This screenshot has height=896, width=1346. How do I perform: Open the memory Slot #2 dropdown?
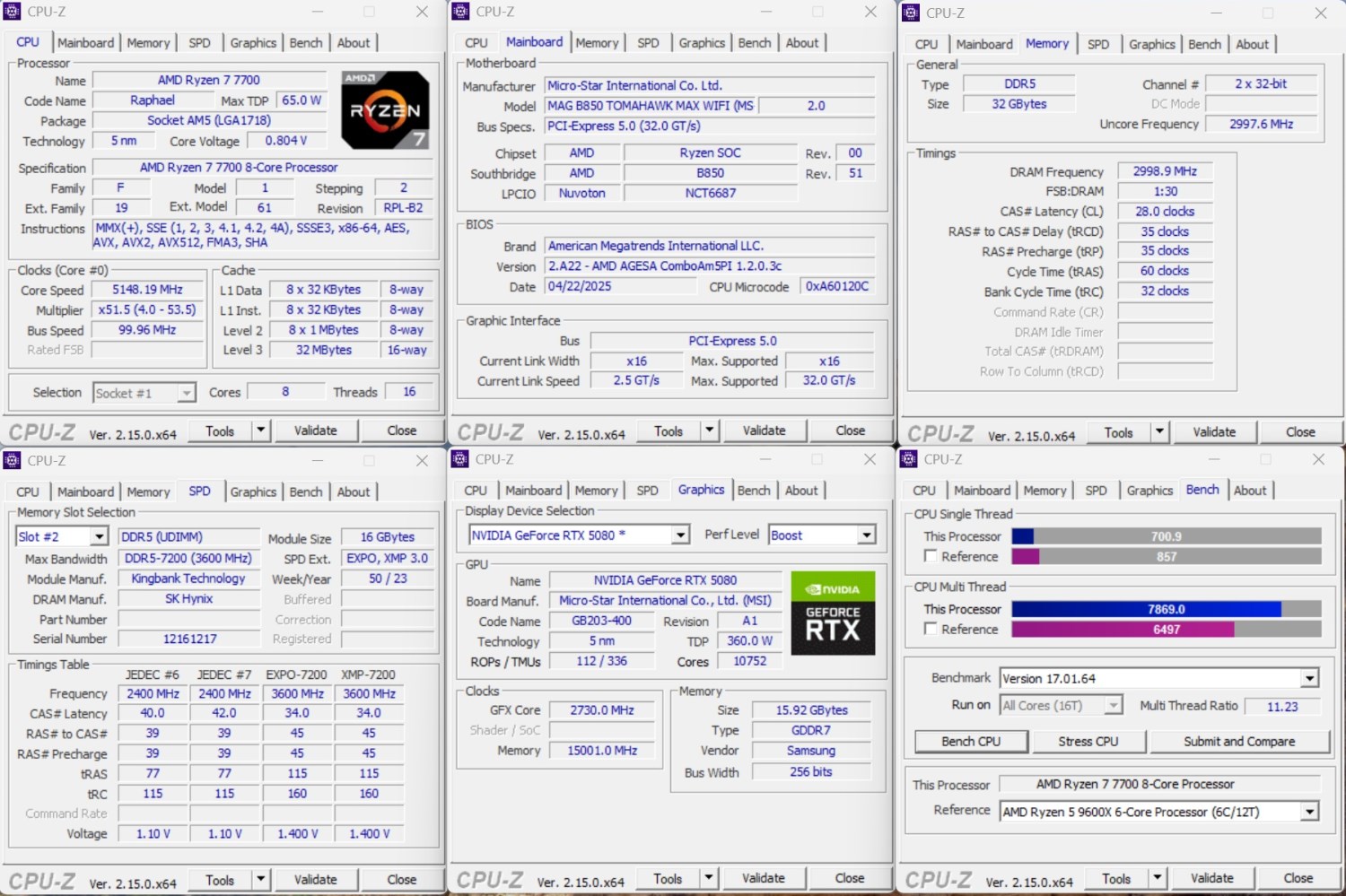pos(99,536)
